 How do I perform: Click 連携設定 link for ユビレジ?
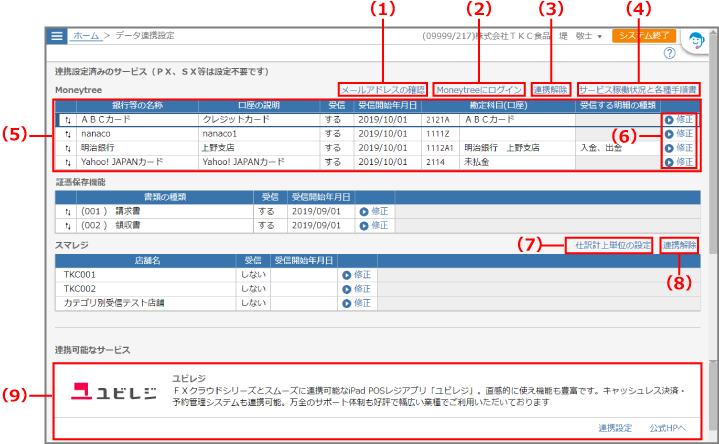[615, 428]
